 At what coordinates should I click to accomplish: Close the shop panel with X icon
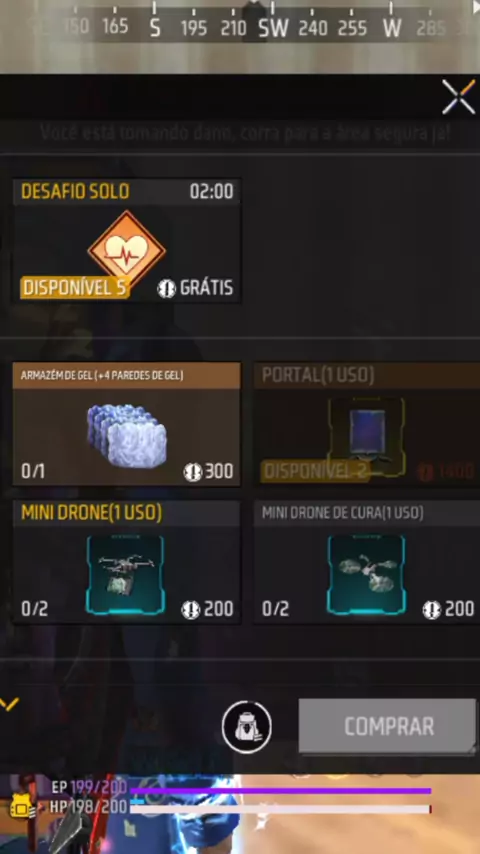pyautogui.click(x=459, y=97)
